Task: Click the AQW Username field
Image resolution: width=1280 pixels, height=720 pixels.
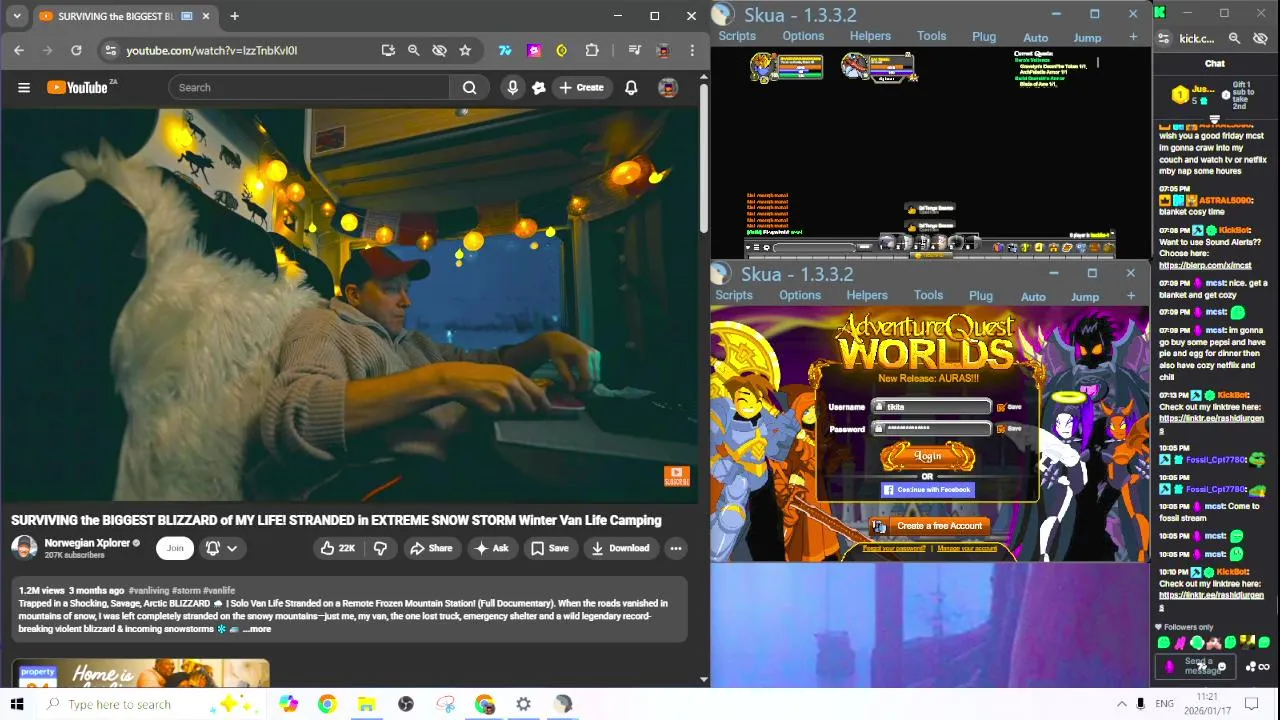Action: (931, 407)
